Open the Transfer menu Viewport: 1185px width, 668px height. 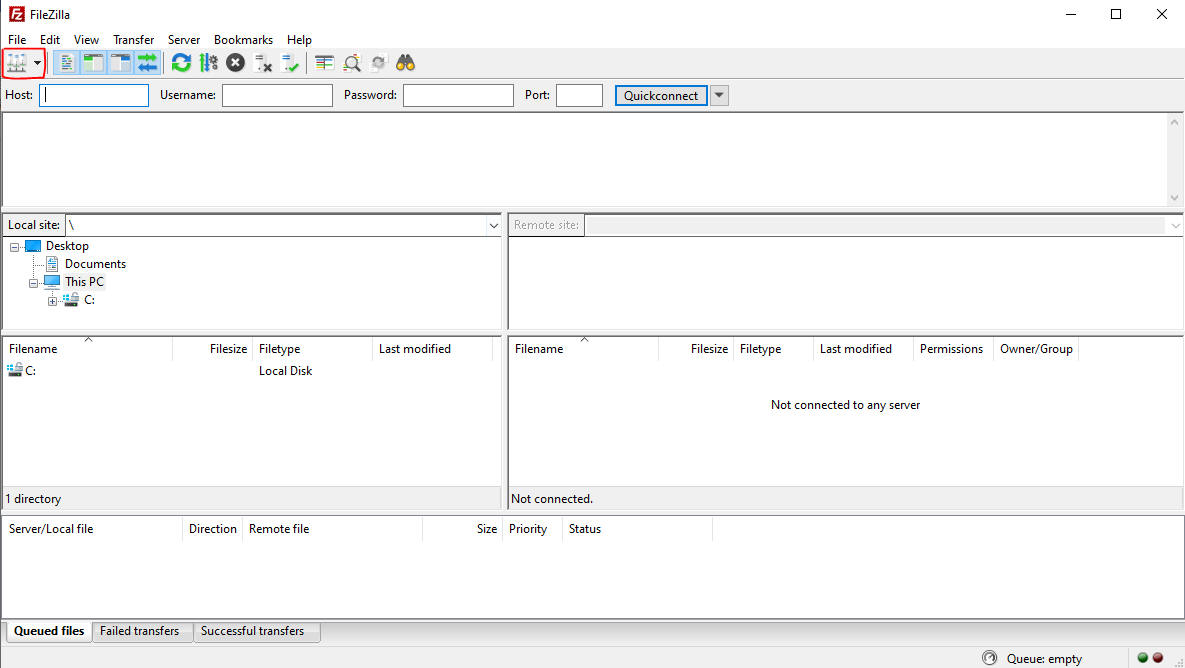(133, 40)
